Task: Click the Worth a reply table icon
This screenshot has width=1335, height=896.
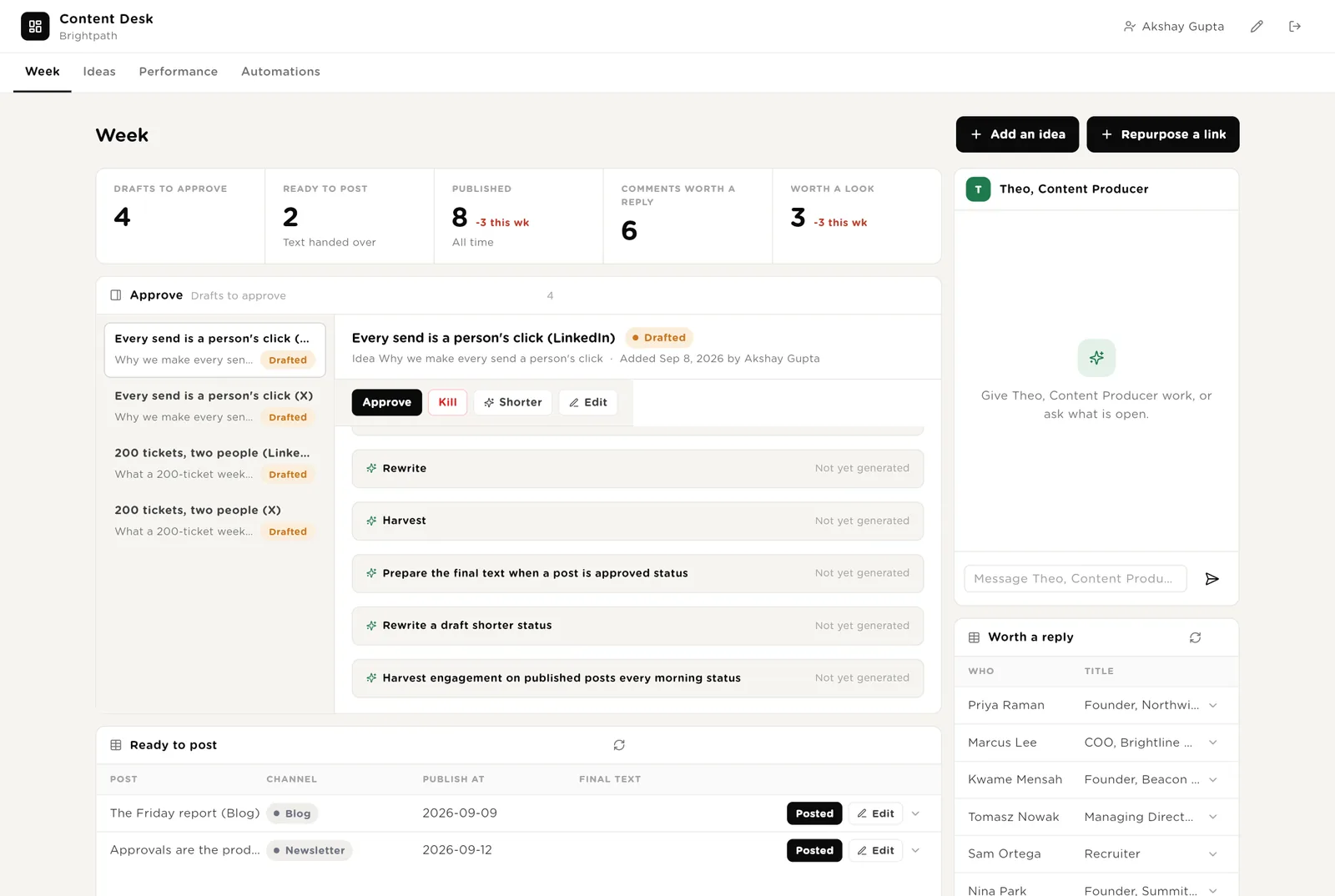Action: click(x=974, y=637)
